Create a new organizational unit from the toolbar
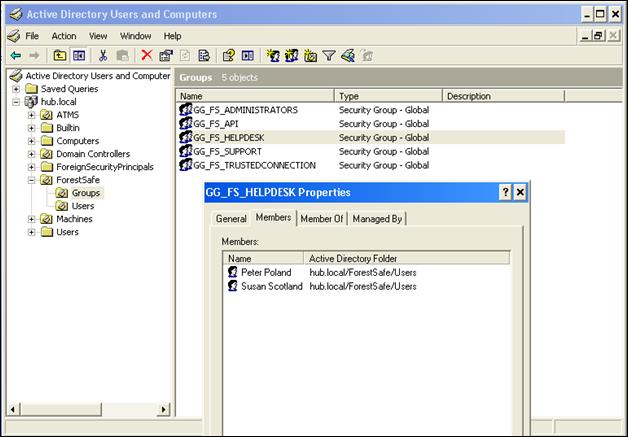This screenshot has width=628, height=437. tap(310, 56)
